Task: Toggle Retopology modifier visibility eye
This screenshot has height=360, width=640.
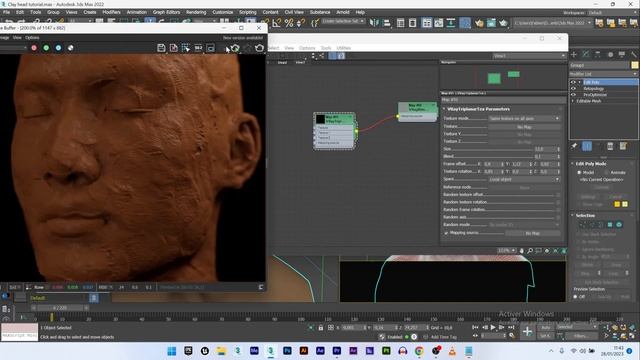Action: [x=573, y=88]
